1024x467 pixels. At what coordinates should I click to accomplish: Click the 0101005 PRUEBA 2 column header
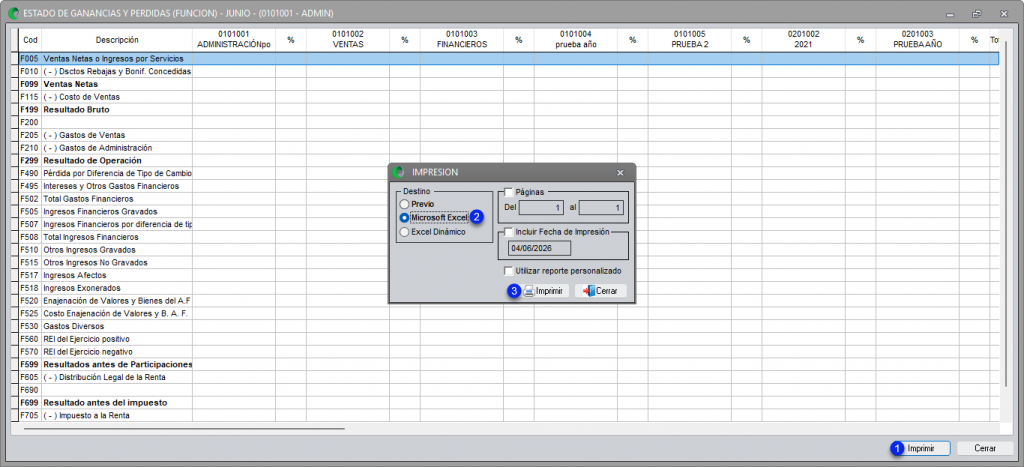tap(690, 40)
